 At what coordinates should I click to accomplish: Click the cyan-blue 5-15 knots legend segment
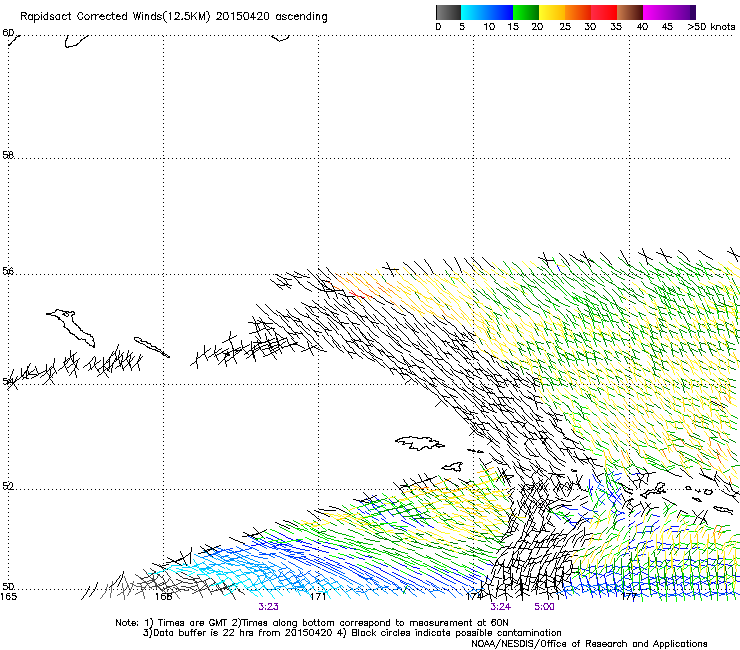pos(487,12)
